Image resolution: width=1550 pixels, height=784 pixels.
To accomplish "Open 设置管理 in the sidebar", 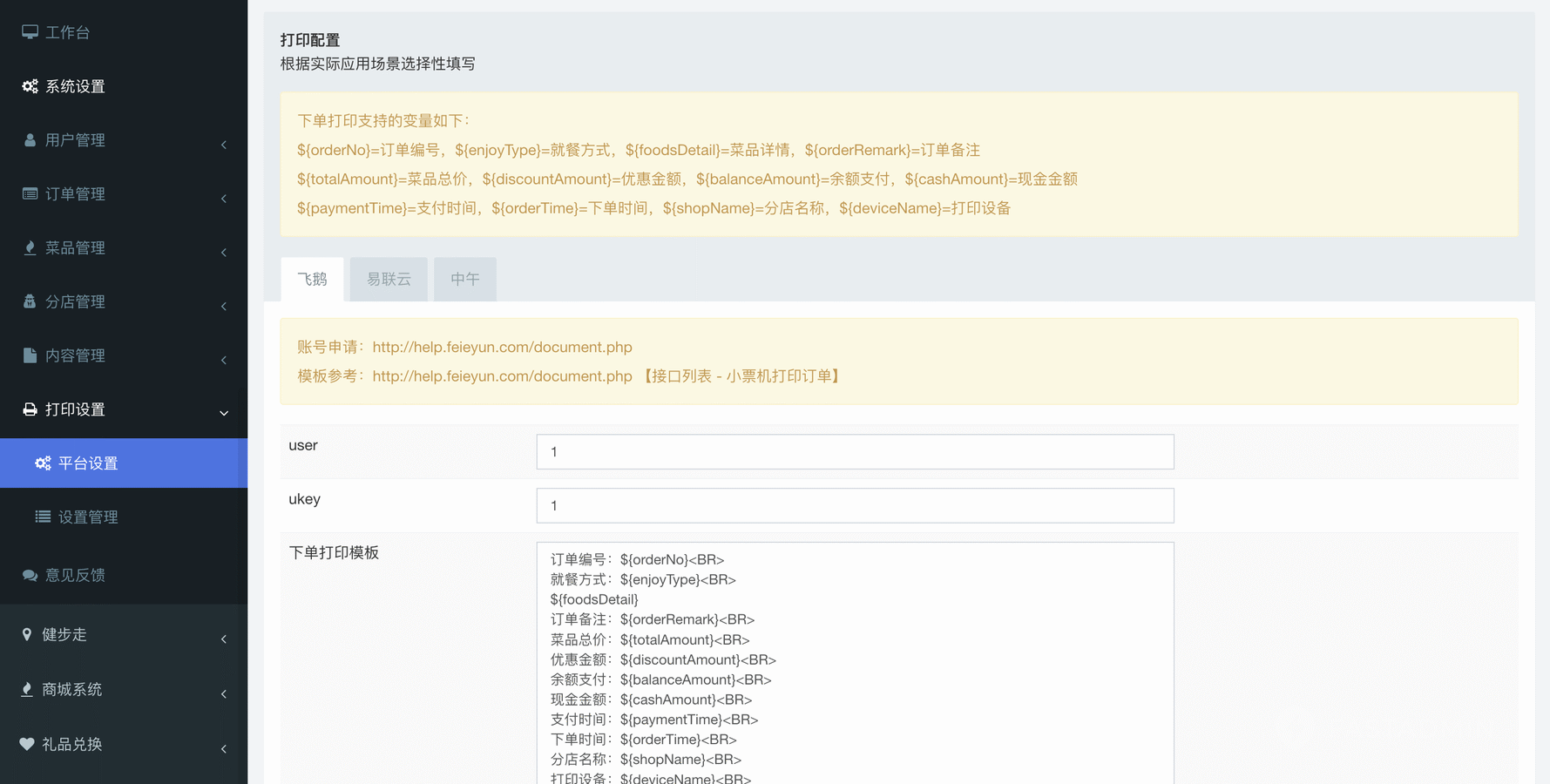I will (x=88, y=517).
